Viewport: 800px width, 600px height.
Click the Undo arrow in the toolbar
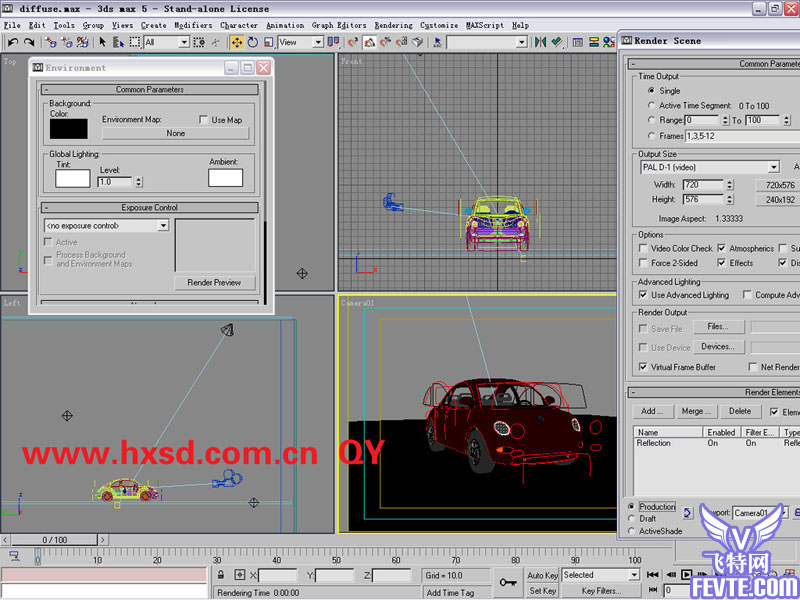[x=13, y=42]
